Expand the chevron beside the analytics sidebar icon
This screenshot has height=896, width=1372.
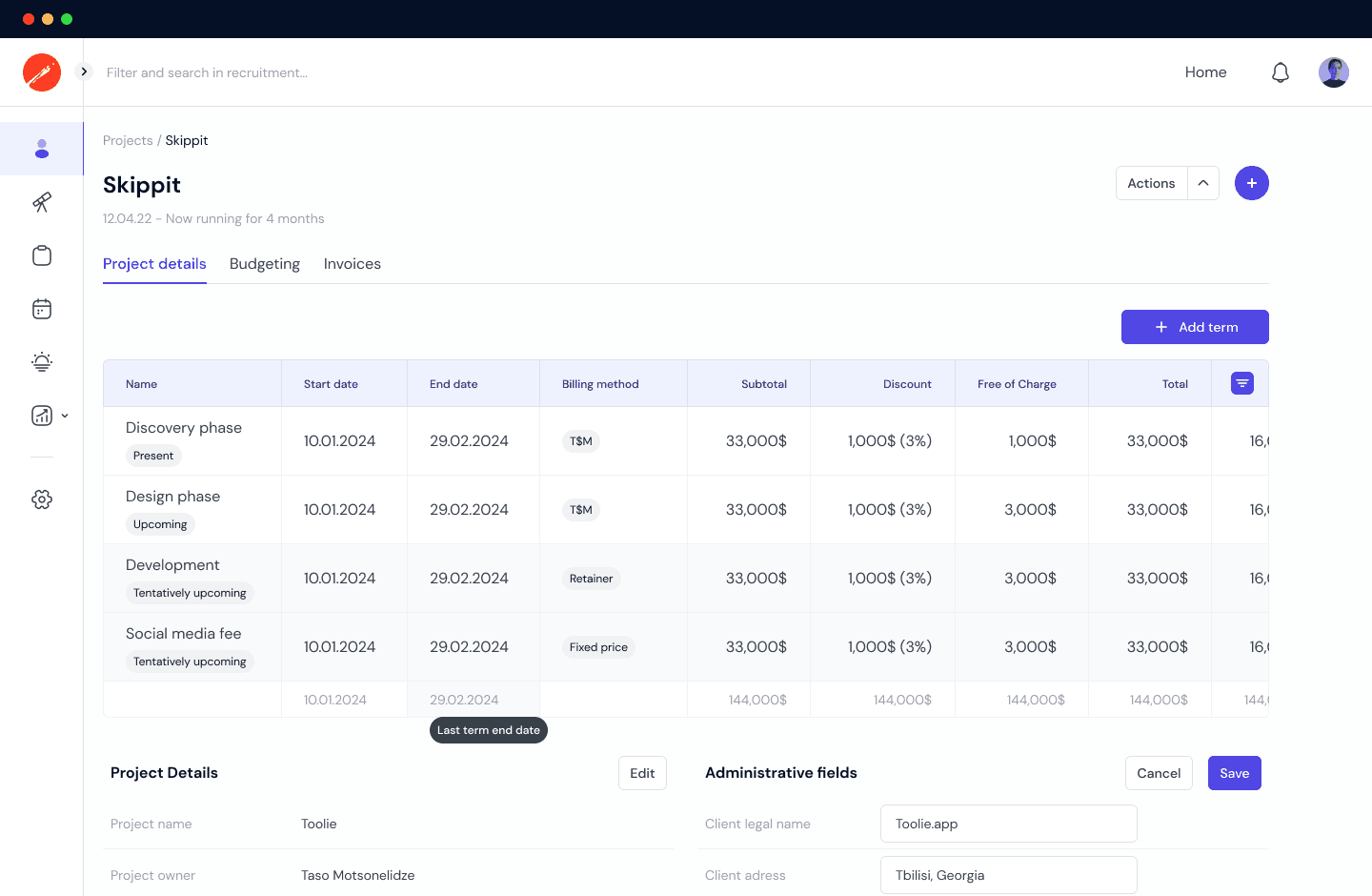pyautogui.click(x=65, y=416)
